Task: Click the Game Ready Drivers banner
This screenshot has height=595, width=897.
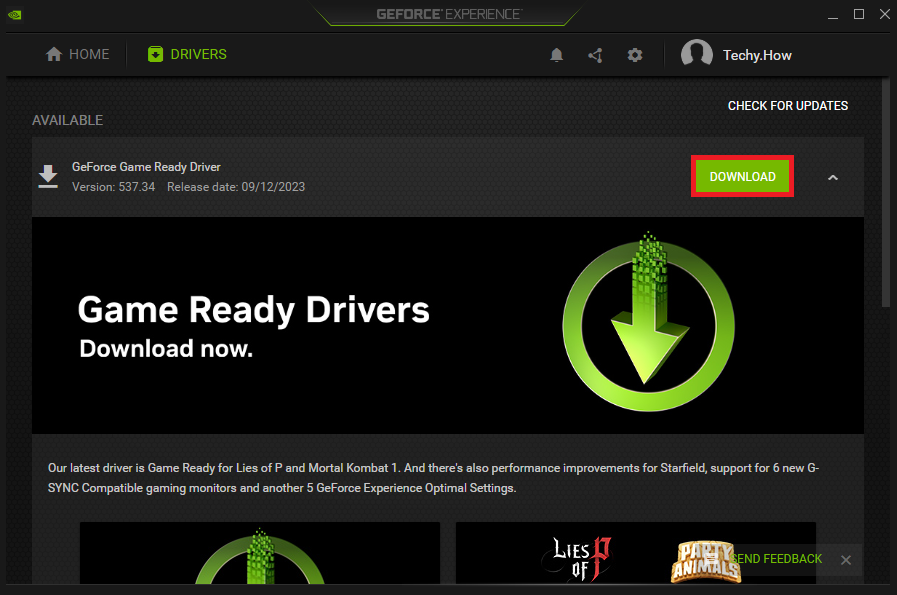Action: (447, 325)
